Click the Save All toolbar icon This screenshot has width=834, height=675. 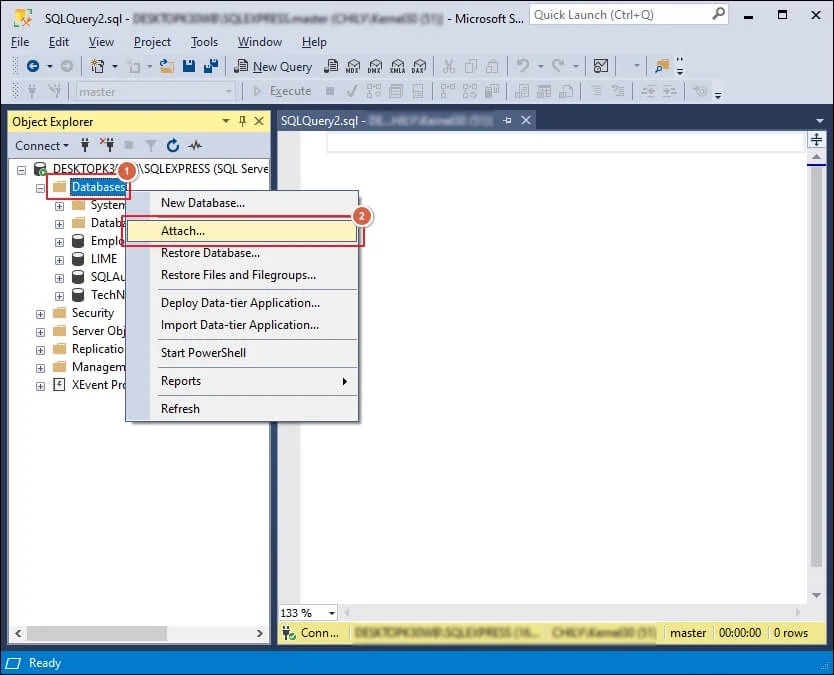(211, 66)
